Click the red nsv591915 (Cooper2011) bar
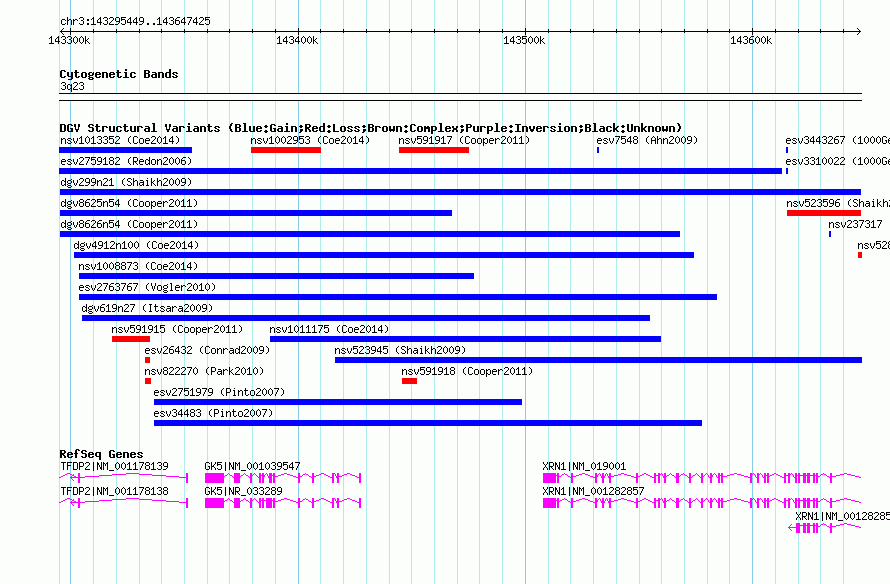Viewport: 890px width, 584px height. point(131,339)
